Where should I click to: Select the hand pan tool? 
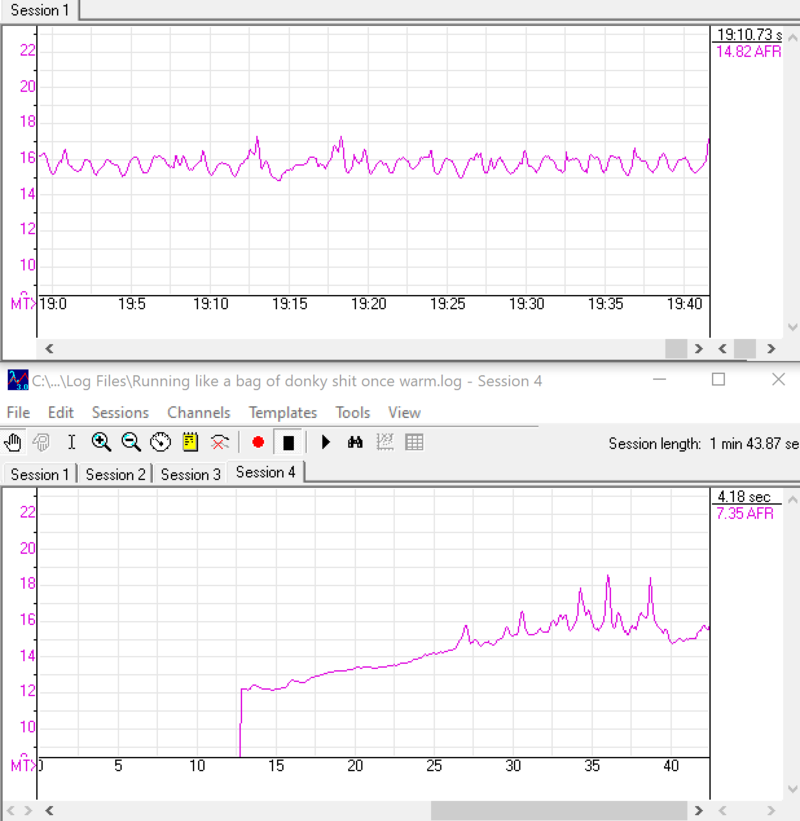tap(13, 442)
